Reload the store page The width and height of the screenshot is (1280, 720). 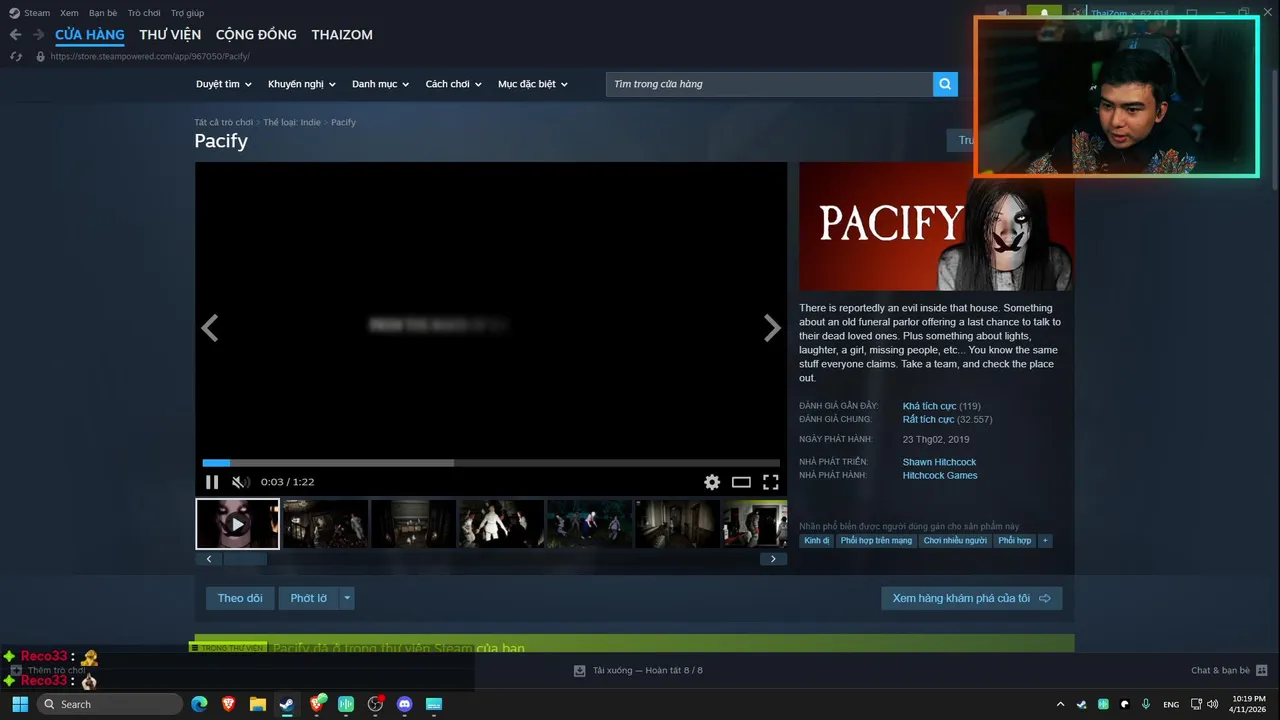[16, 57]
